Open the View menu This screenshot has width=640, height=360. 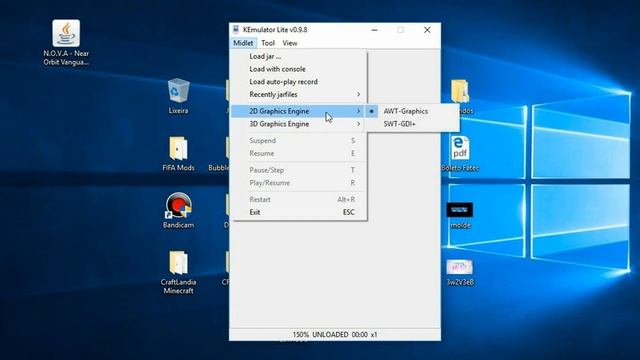(290, 43)
